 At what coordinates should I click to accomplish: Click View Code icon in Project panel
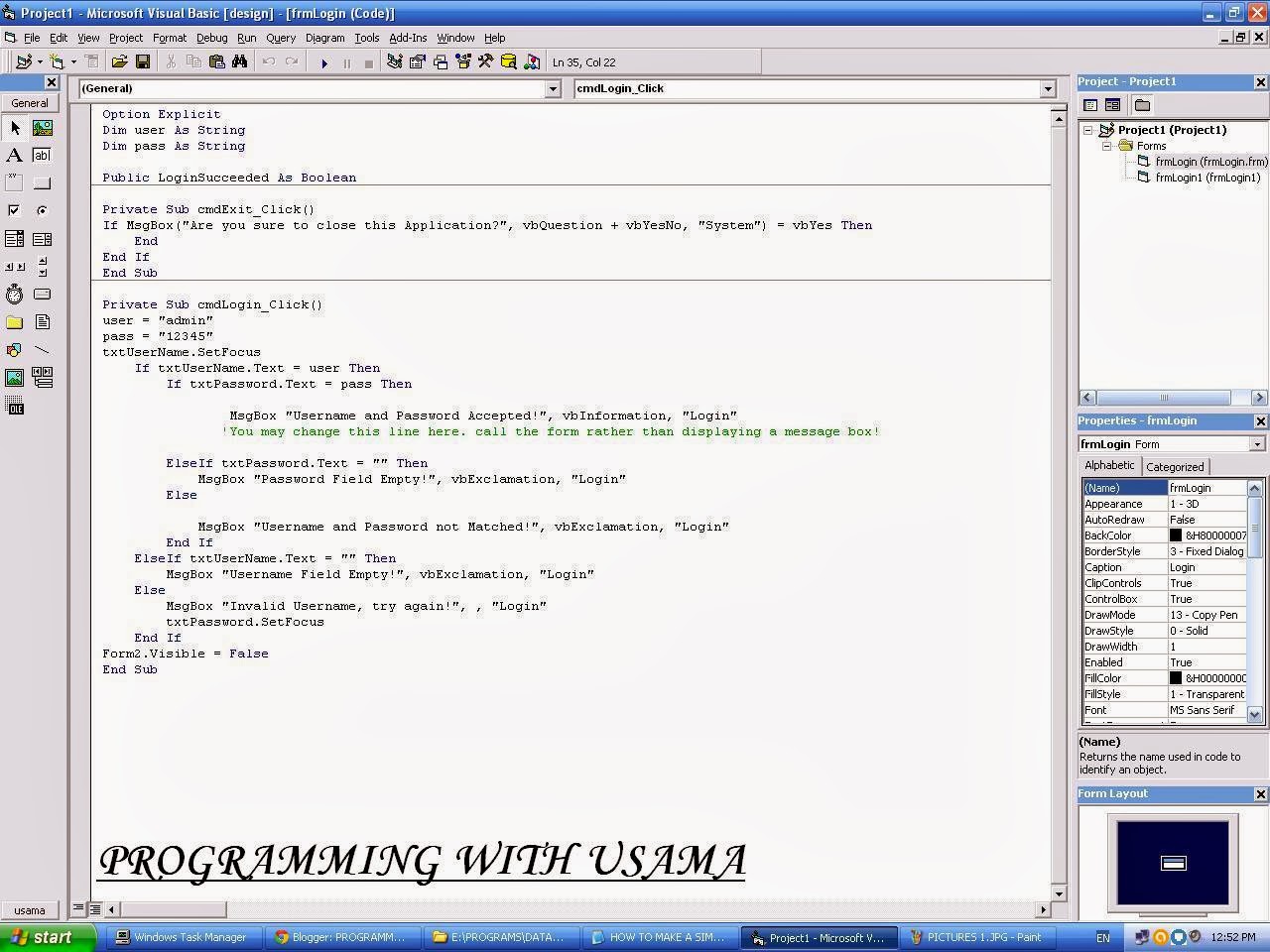1089,105
